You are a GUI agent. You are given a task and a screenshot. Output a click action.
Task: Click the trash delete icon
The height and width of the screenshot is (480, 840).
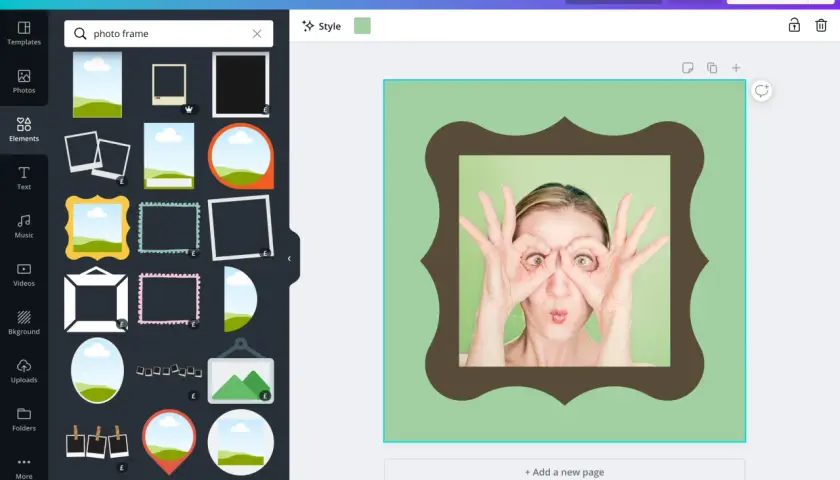tap(821, 25)
